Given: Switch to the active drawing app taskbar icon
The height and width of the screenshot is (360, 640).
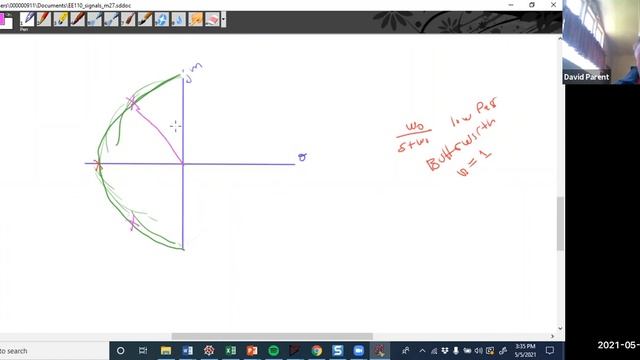Looking at the screenshot, I should (x=380, y=351).
